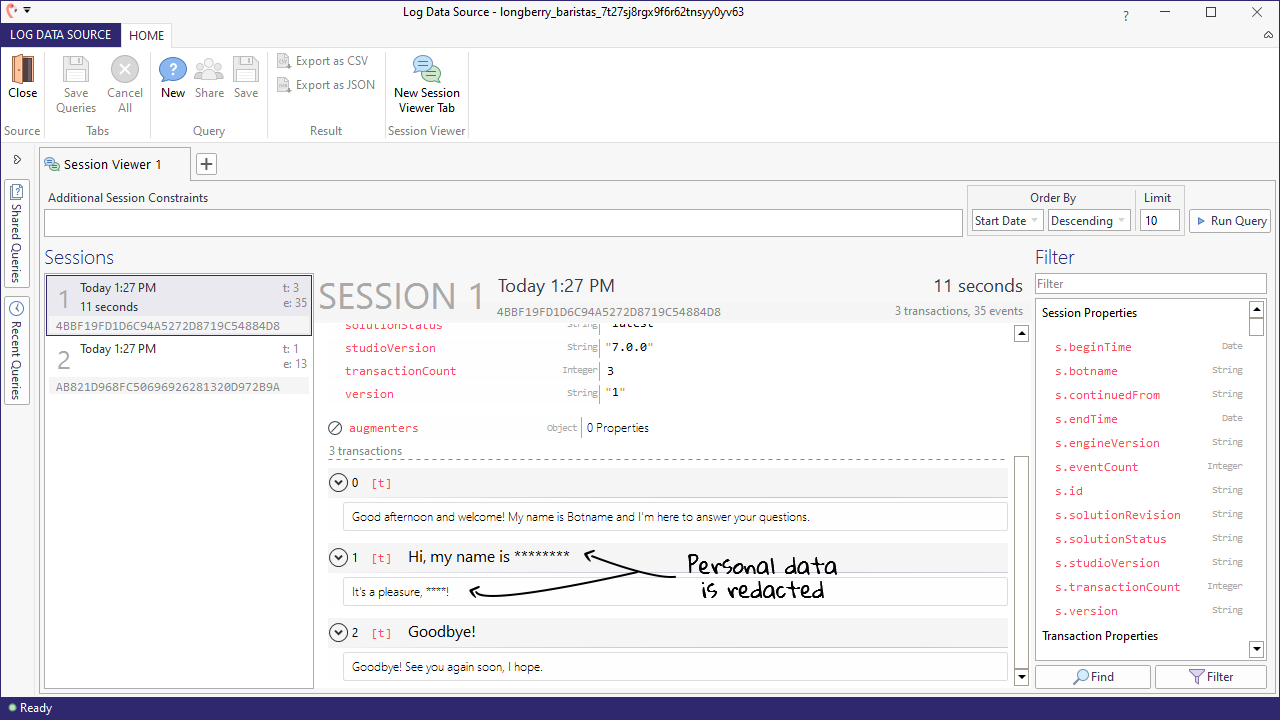Open the Recent Queries side panel
Screen dimensions: 1280x720
click(17, 350)
